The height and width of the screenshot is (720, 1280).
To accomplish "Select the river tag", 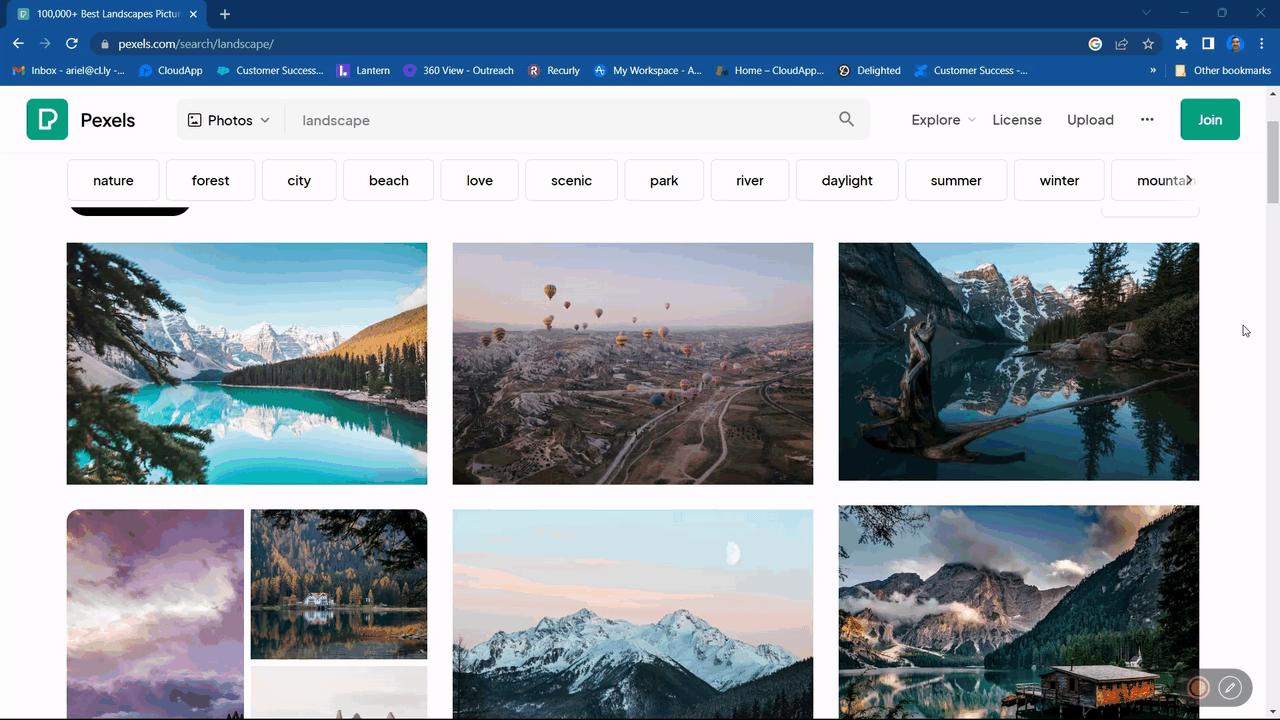I will [750, 180].
